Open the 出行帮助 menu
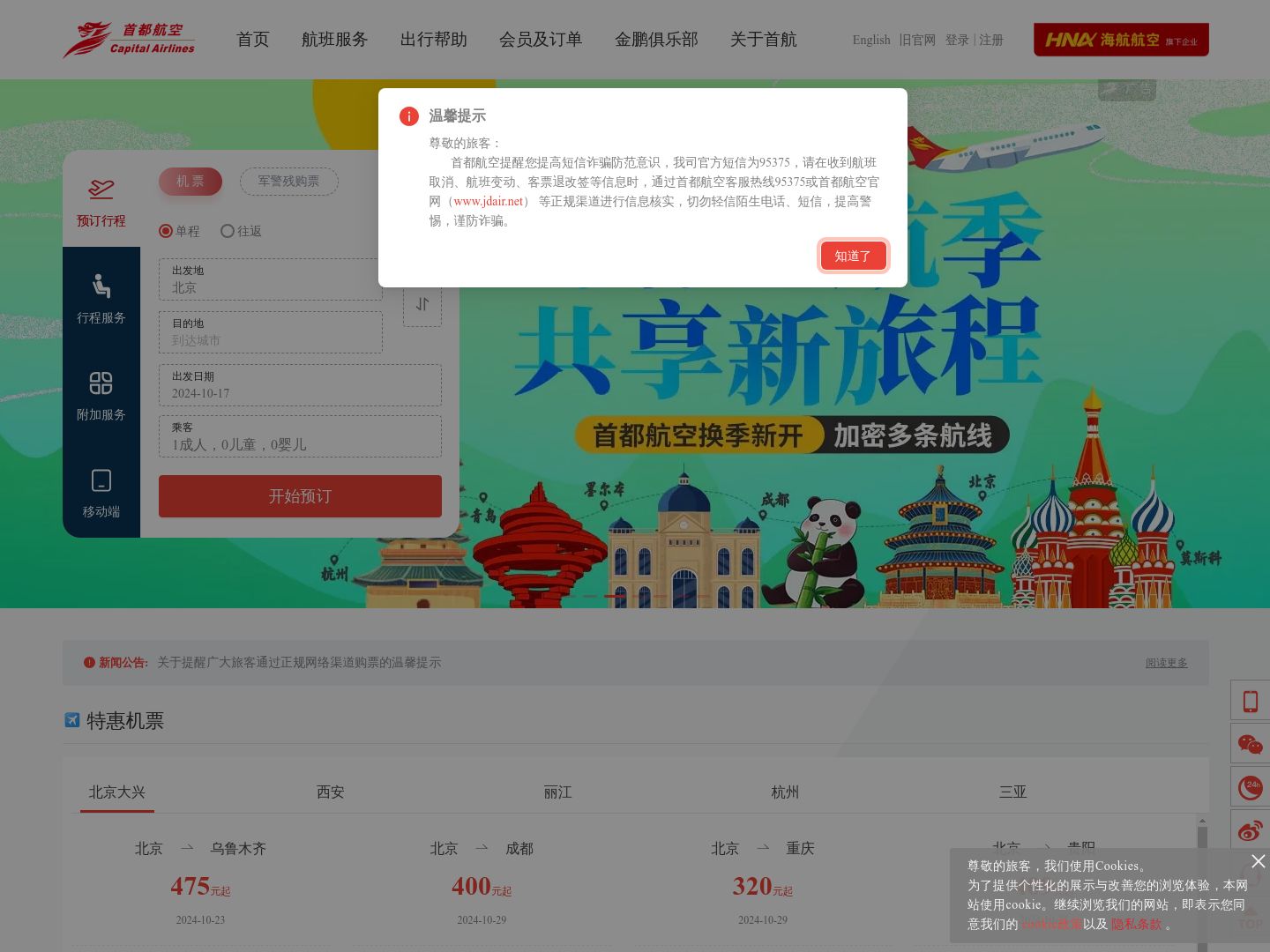Viewport: 1270px width, 952px height. click(434, 40)
